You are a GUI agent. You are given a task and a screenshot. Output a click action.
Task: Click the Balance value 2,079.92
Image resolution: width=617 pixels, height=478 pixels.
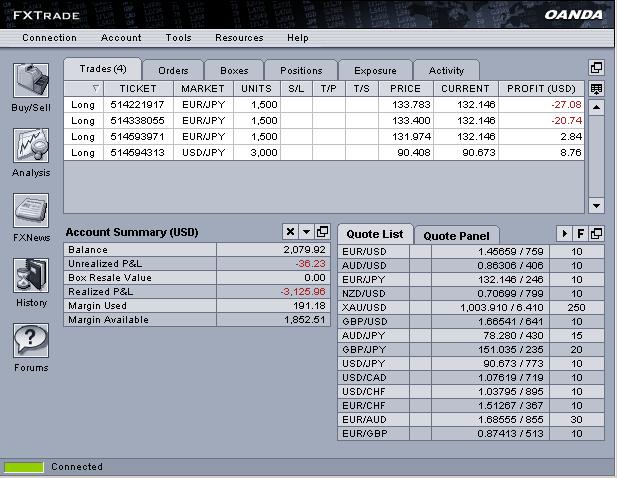tap(304, 249)
